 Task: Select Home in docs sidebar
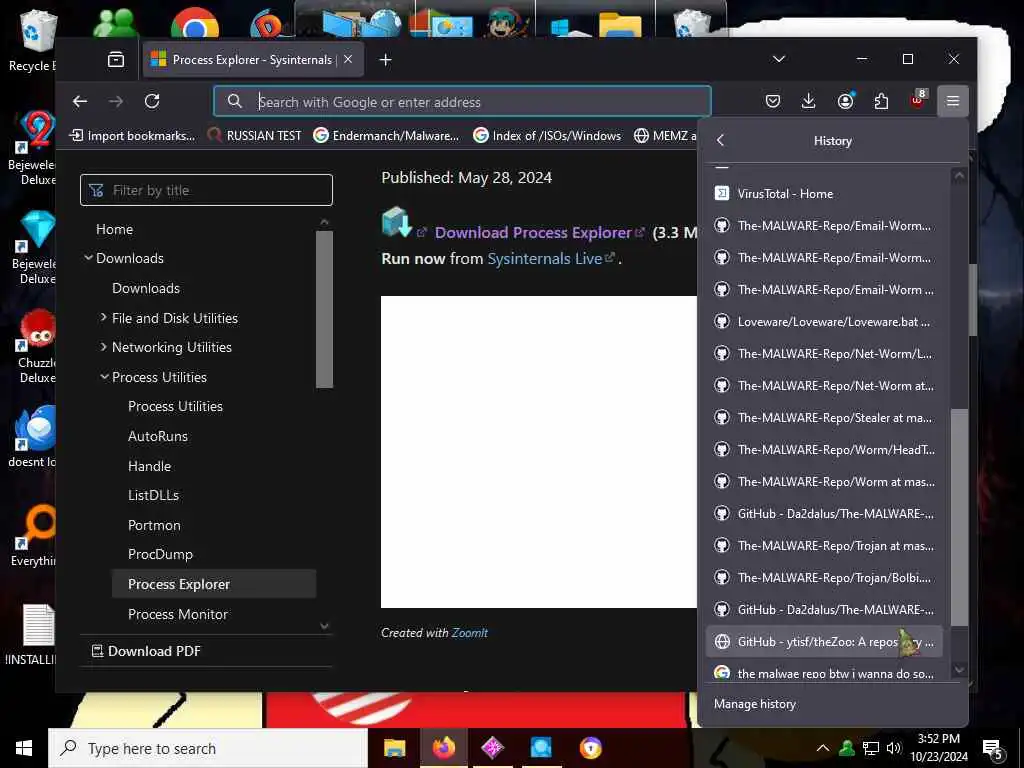[114, 229]
